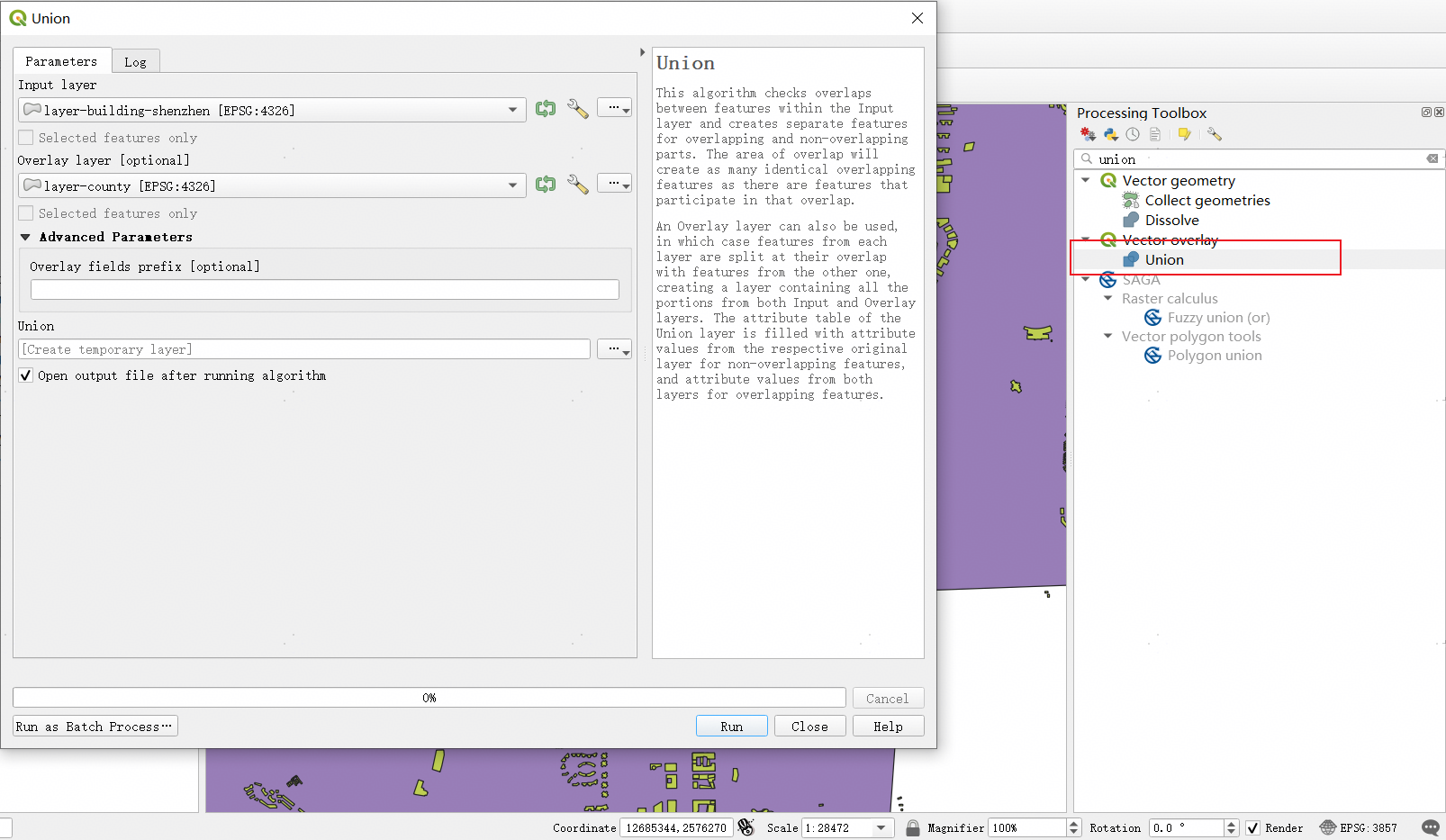
Task: Toggle Open output file after running algorithm
Action: 26,375
